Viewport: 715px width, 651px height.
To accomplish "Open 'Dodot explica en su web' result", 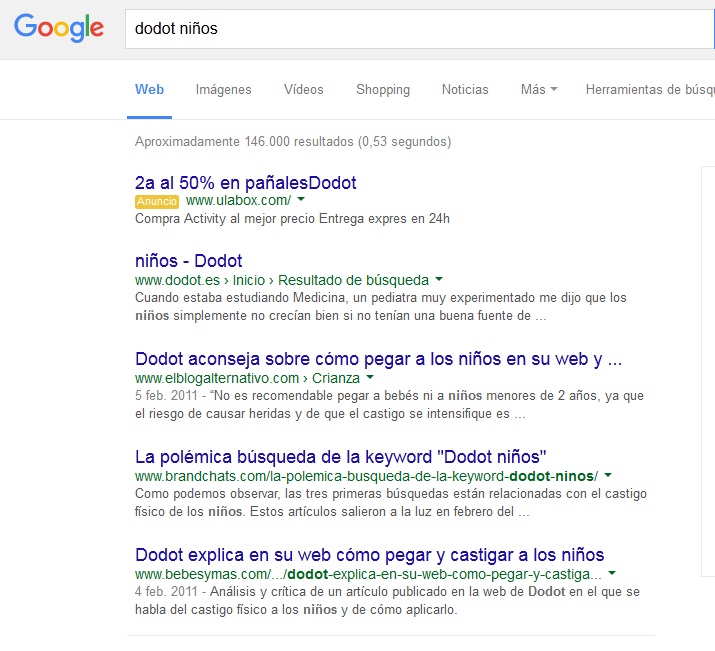I will tap(369, 555).
